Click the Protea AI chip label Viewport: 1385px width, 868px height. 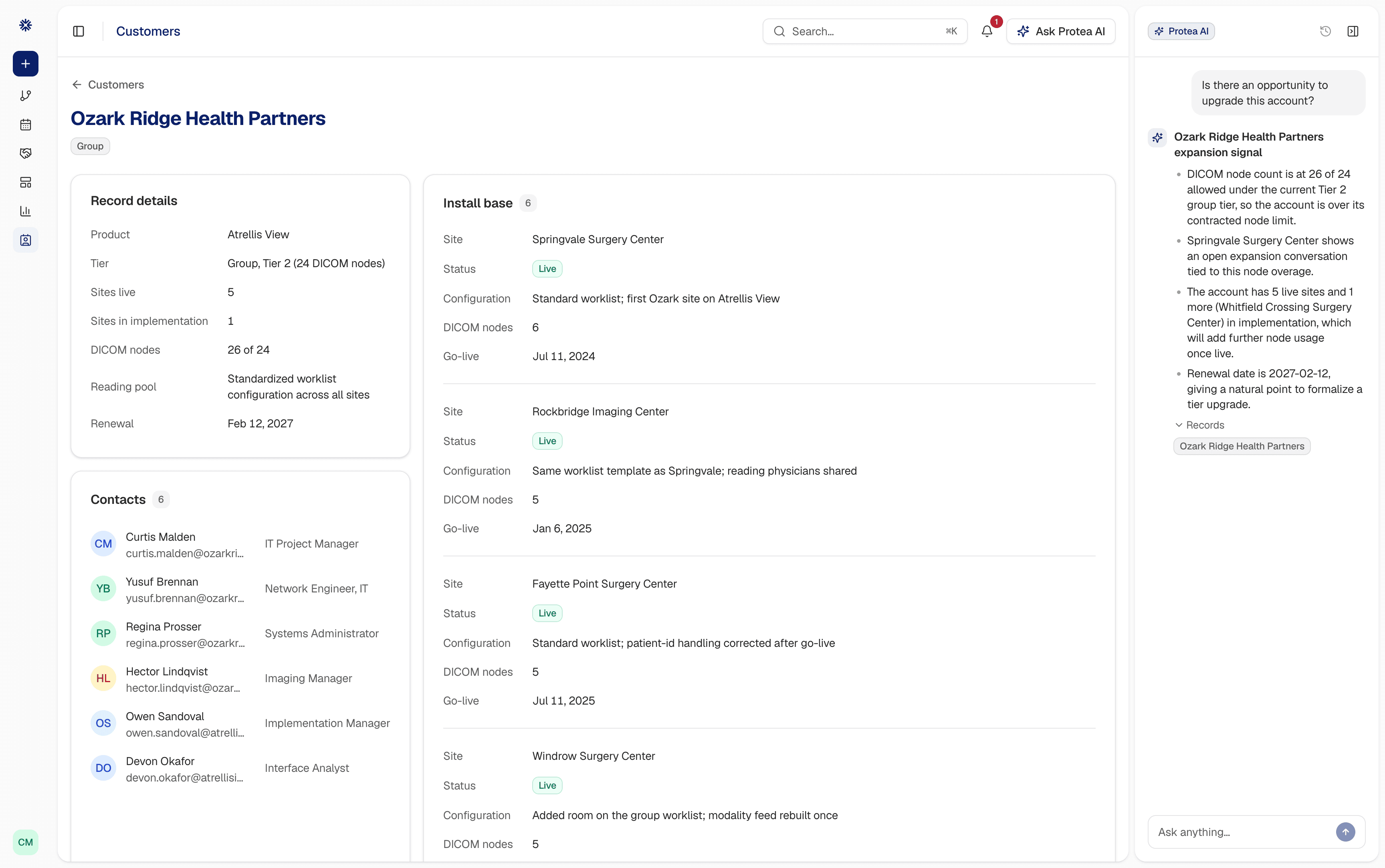click(1181, 31)
